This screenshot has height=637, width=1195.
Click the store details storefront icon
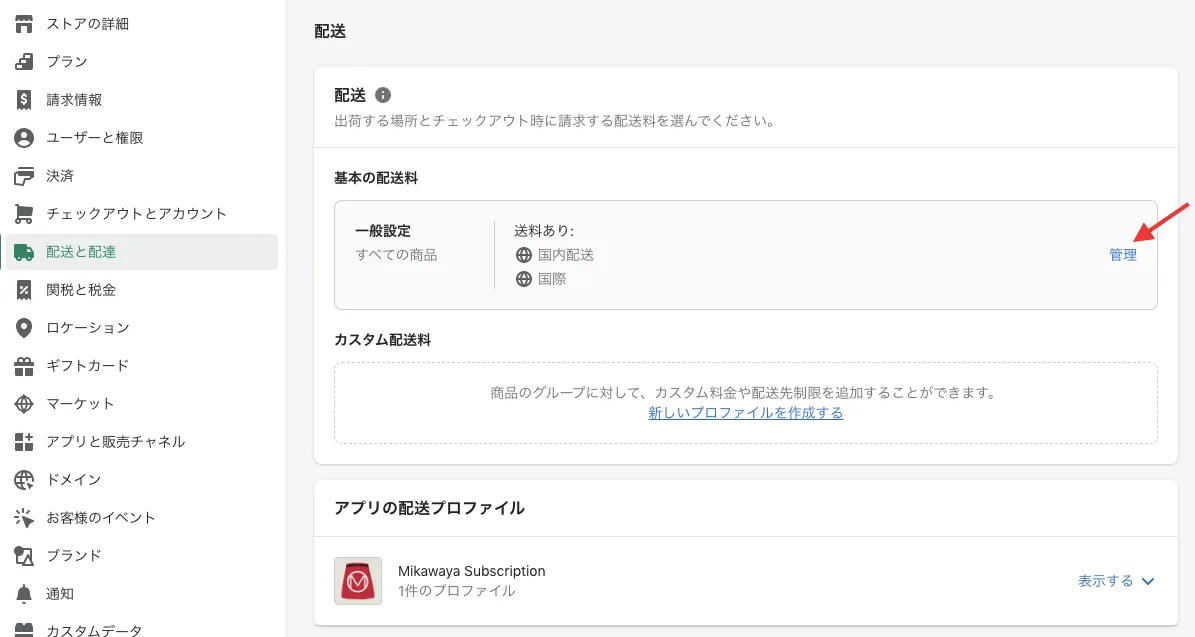(24, 23)
